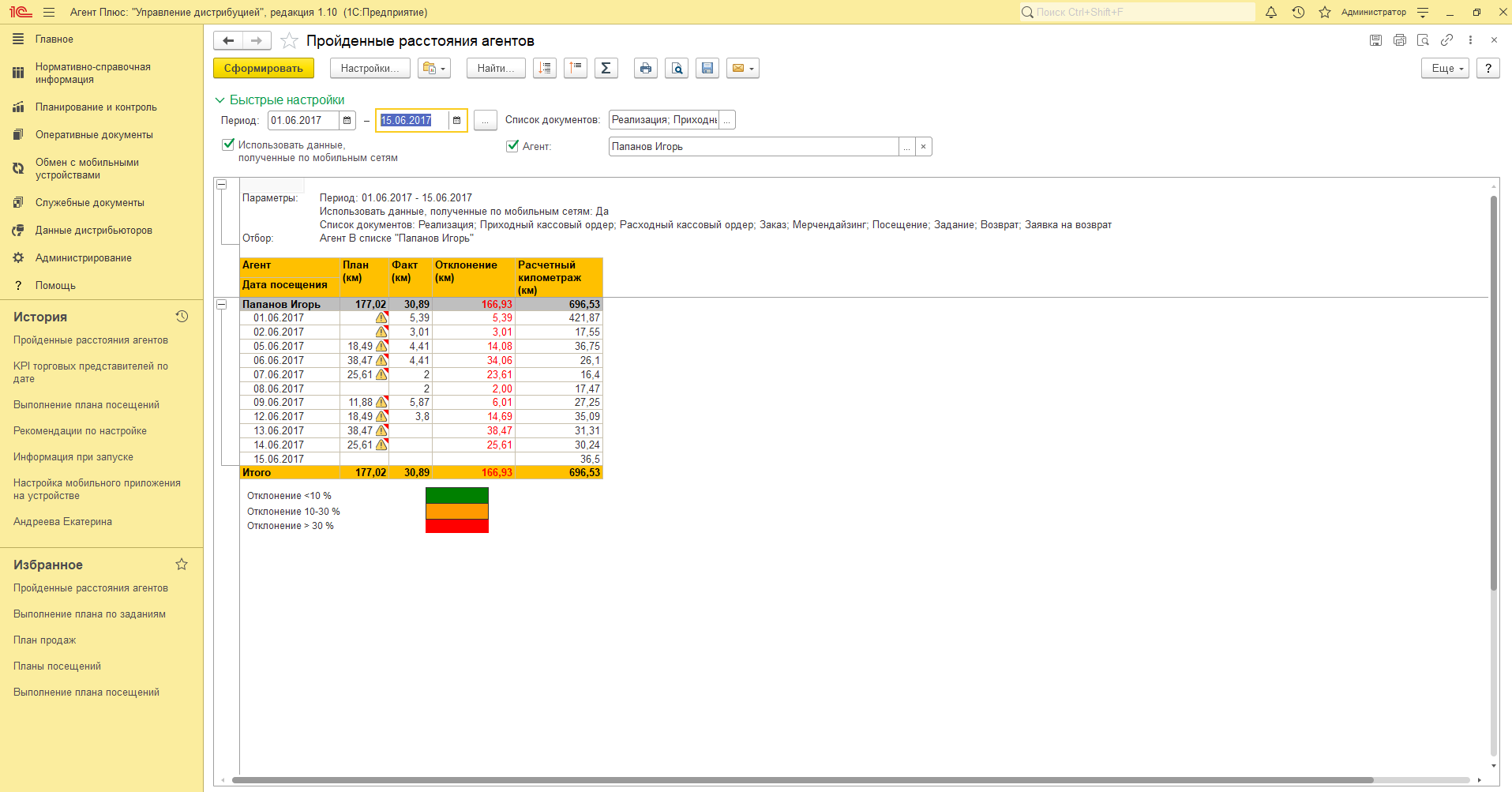The height and width of the screenshot is (792, 1512).
Task: Click the Сформировать button
Action: click(x=264, y=69)
